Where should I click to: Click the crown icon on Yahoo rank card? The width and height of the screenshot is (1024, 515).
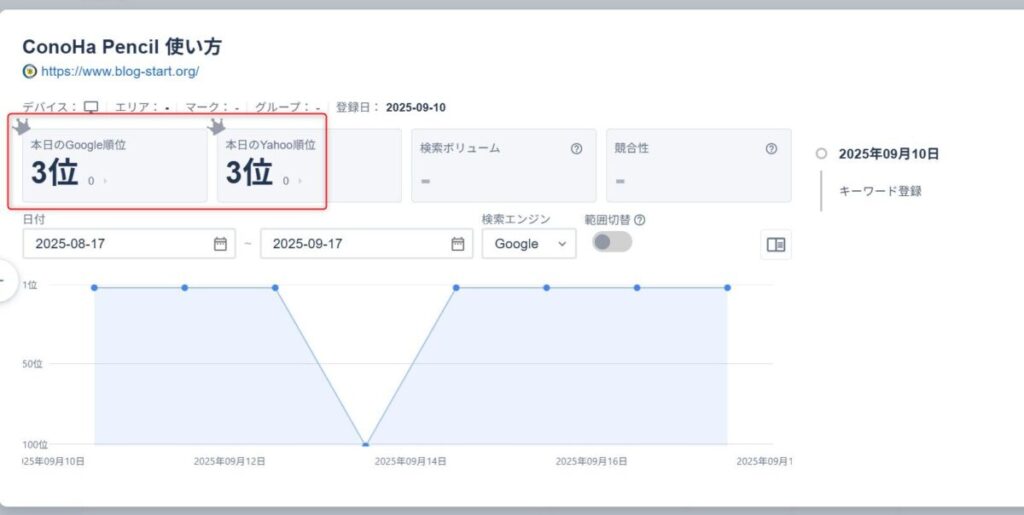pyautogui.click(x=216, y=127)
